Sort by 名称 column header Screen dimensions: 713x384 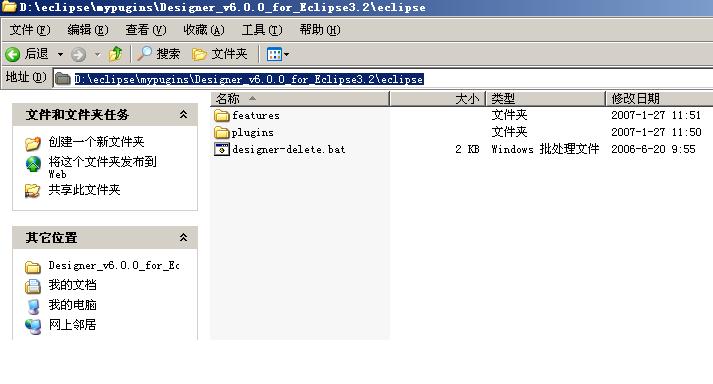[x=300, y=98]
